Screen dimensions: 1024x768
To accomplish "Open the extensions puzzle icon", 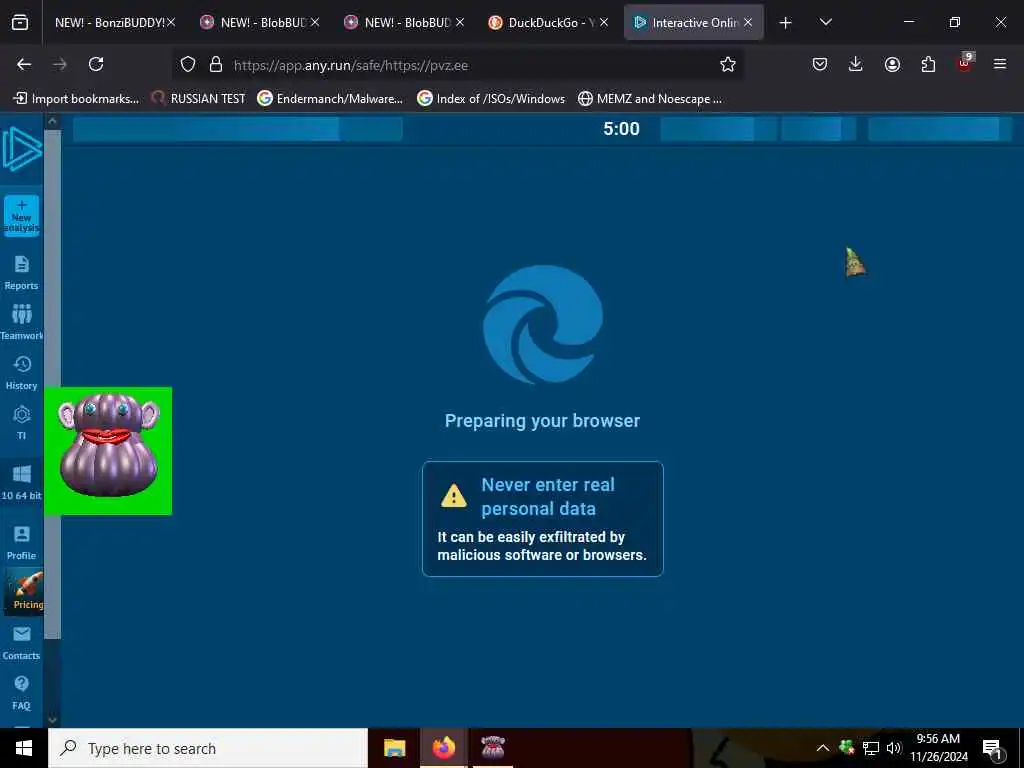I will point(928,64).
